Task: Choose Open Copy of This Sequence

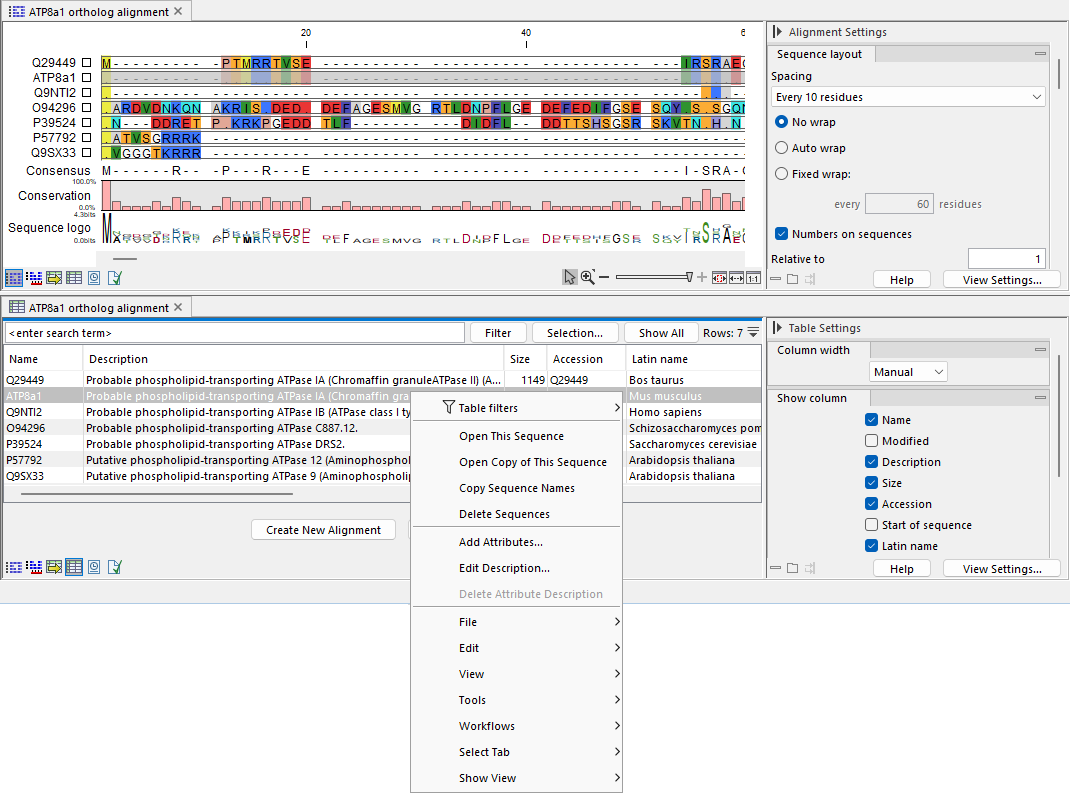Action: coord(517,461)
